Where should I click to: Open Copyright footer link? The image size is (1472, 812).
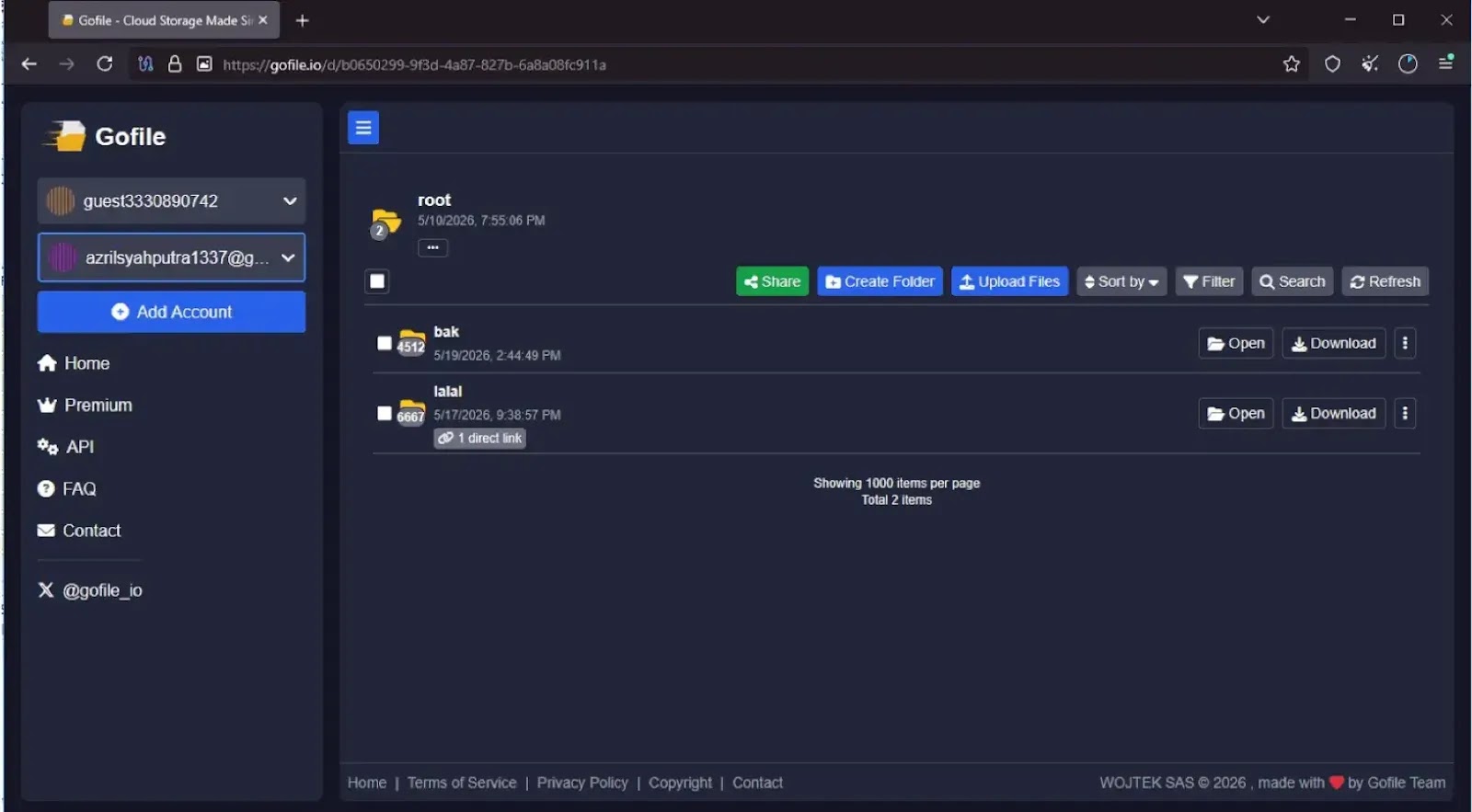680,783
